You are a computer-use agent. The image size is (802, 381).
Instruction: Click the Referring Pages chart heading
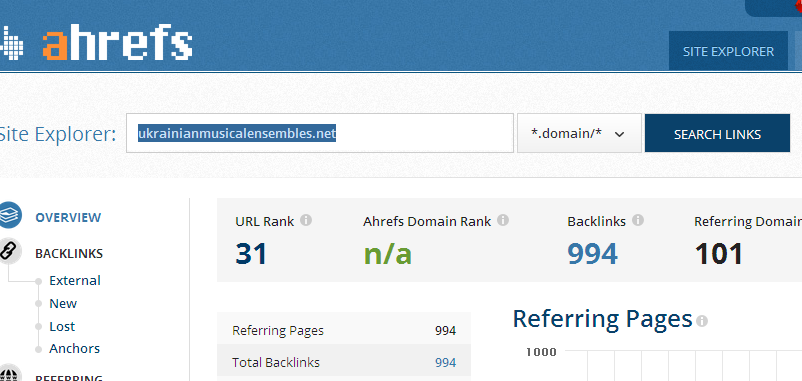602,319
